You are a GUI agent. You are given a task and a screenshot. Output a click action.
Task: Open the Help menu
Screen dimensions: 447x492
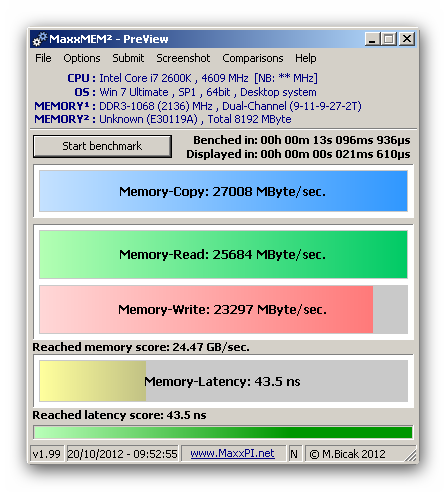point(305,58)
